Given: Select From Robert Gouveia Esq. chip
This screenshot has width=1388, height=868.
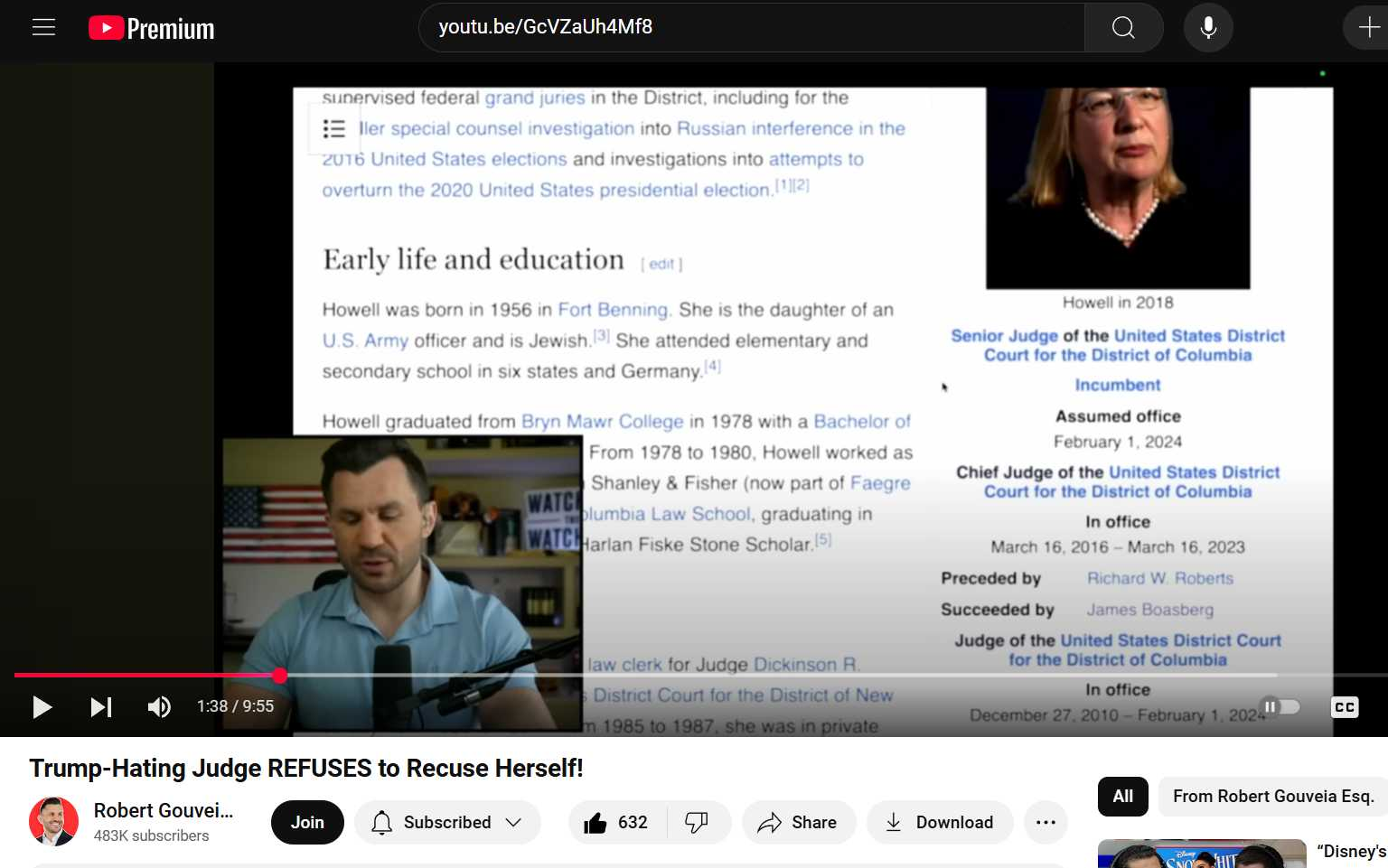Looking at the screenshot, I should (1272, 796).
